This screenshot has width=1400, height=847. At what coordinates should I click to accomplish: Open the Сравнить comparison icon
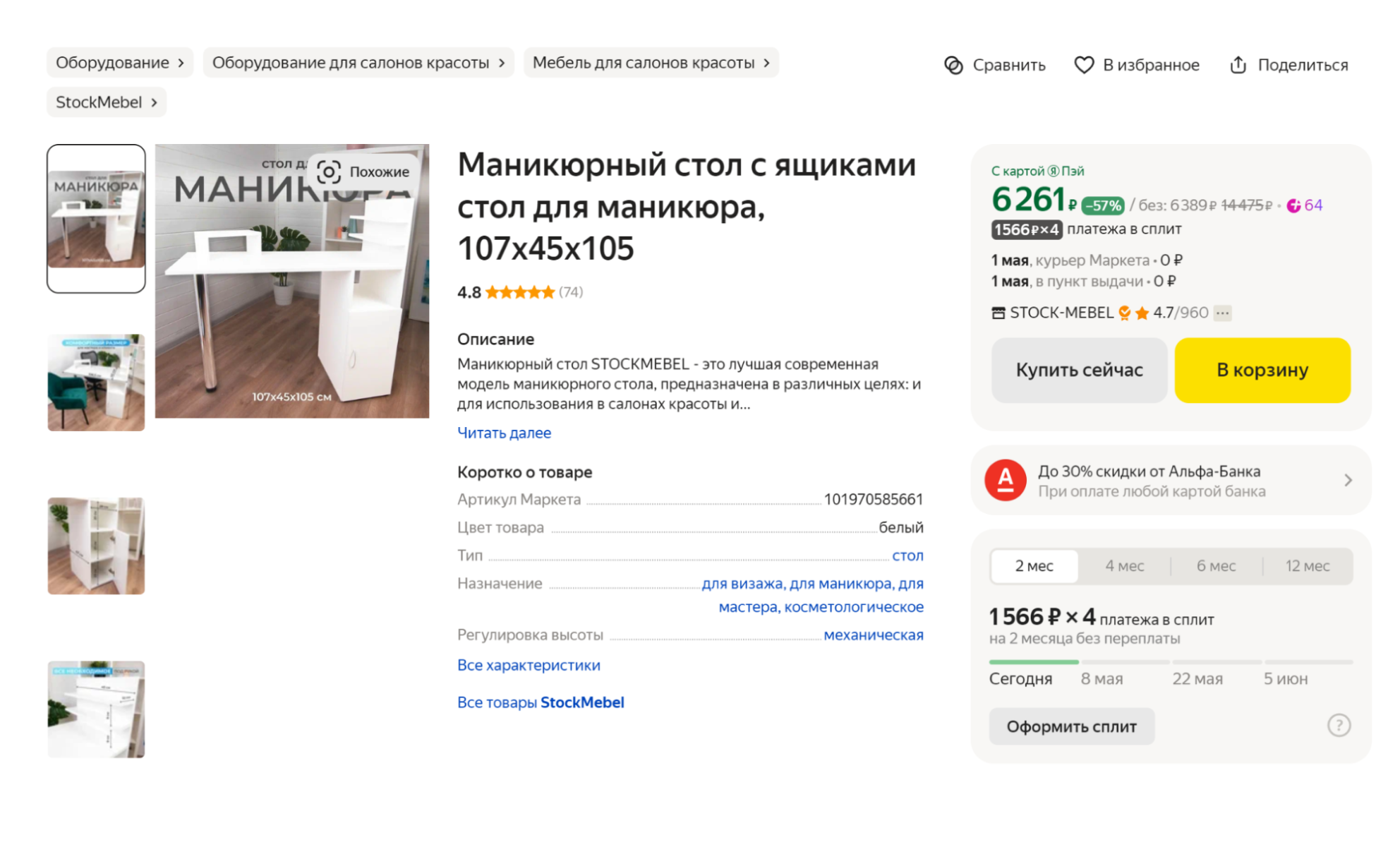954,65
